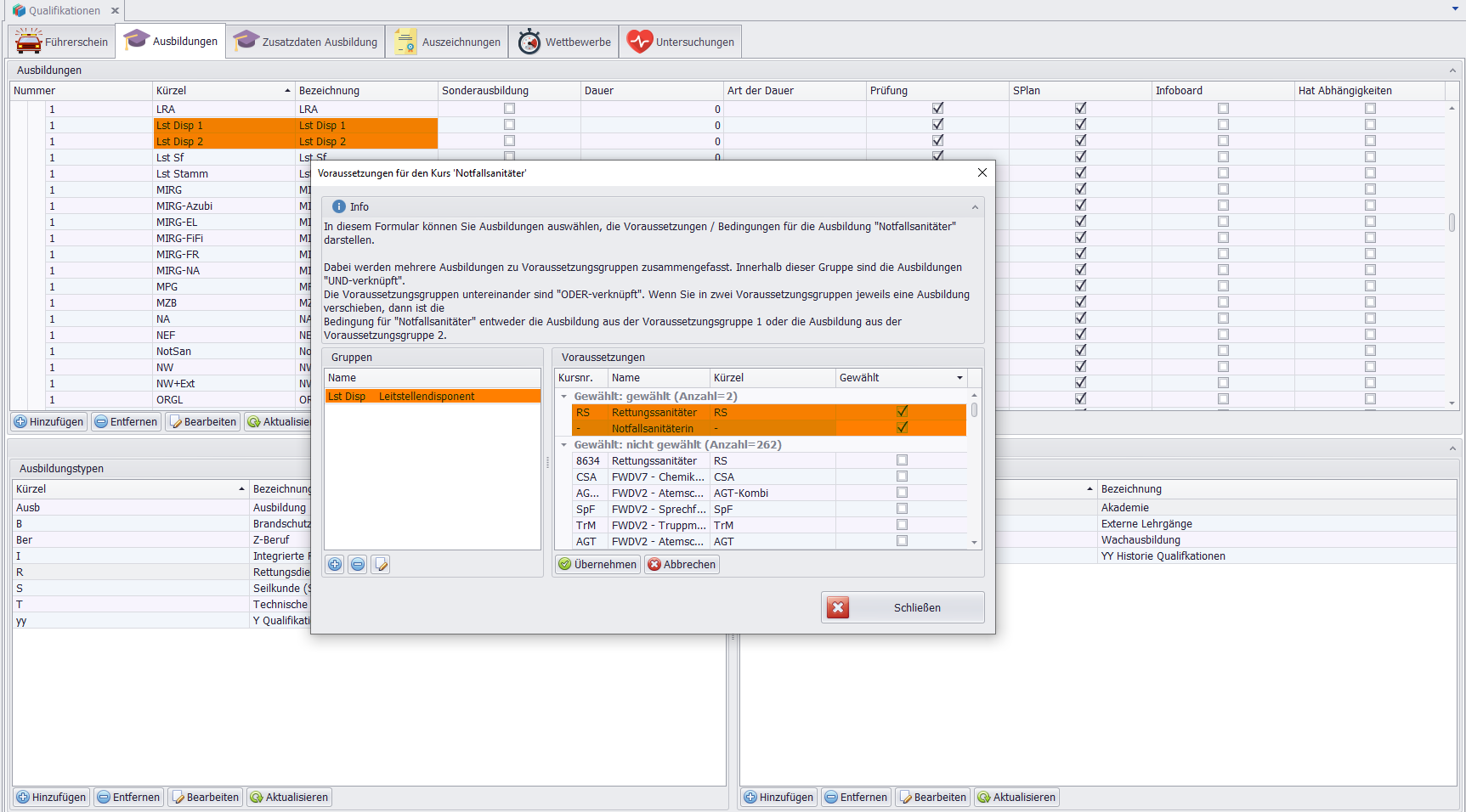Switch to the Zusatzdaten Ausbildung tab
The width and height of the screenshot is (1466, 812).
coord(306,42)
